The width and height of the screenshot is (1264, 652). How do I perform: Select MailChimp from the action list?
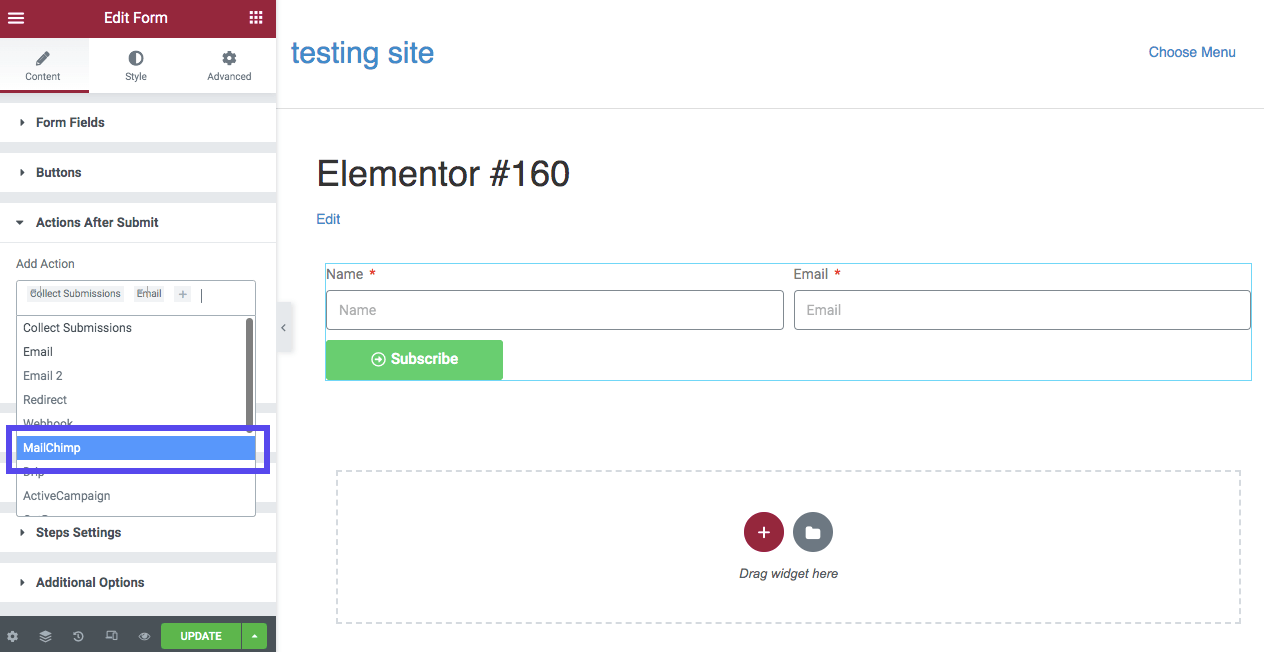point(136,447)
